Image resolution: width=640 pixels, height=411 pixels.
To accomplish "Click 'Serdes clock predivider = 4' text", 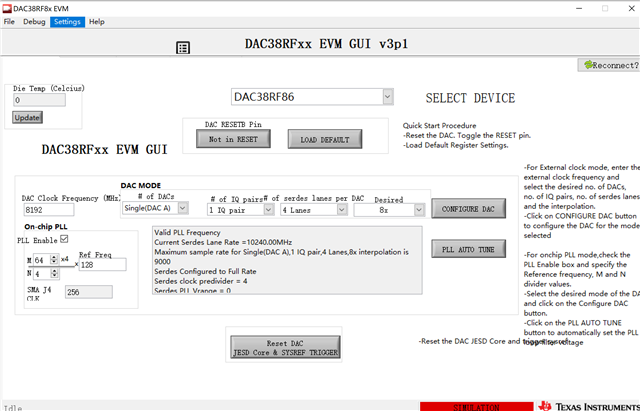I will pos(201,281).
